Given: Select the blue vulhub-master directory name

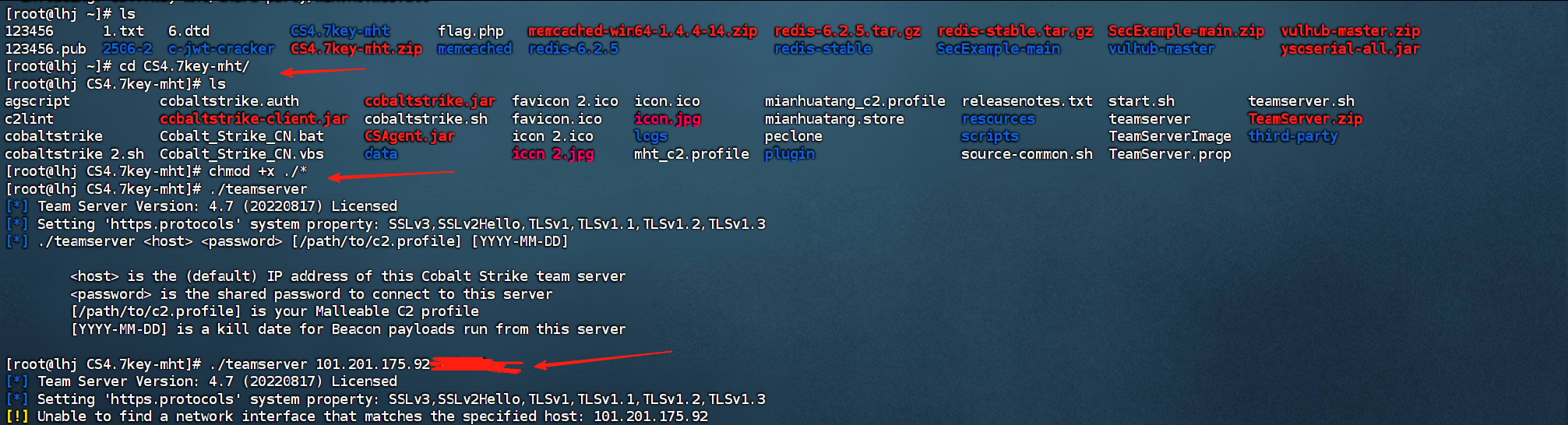Looking at the screenshot, I should click(1161, 49).
